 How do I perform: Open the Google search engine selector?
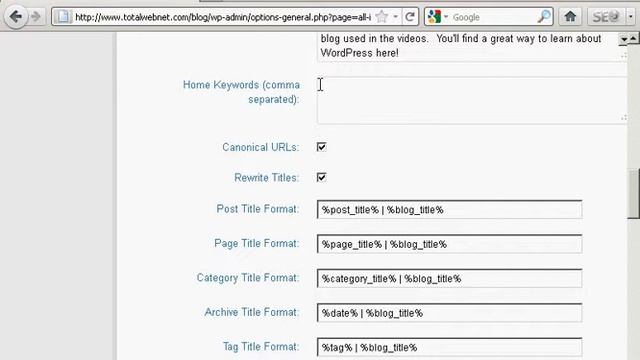(x=438, y=17)
